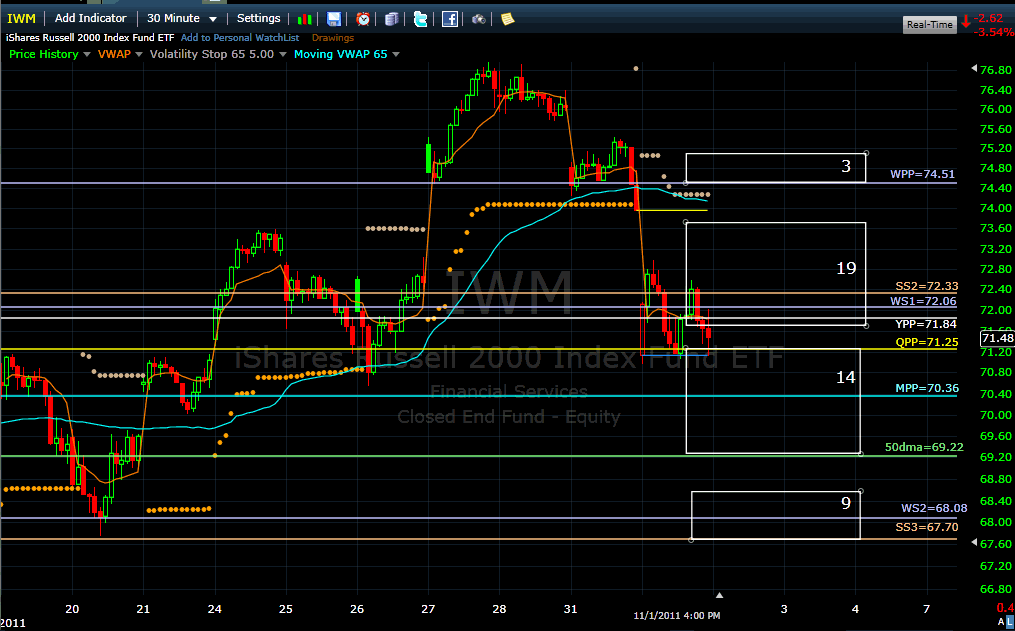Select the YPP=71.84 pivot label

[926, 324]
